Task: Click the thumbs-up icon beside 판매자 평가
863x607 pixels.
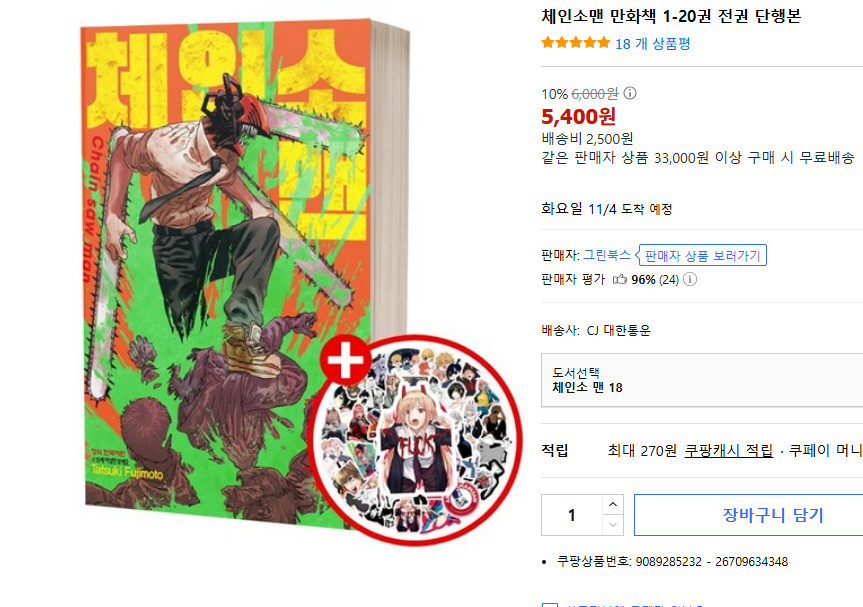Action: [620, 279]
